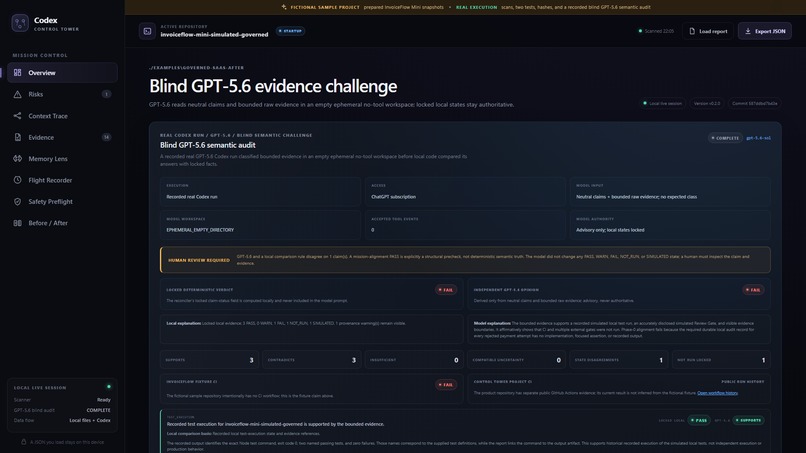806x453 pixels.
Task: Click the Codex Control Tower logo icon
Action: click(x=20, y=23)
